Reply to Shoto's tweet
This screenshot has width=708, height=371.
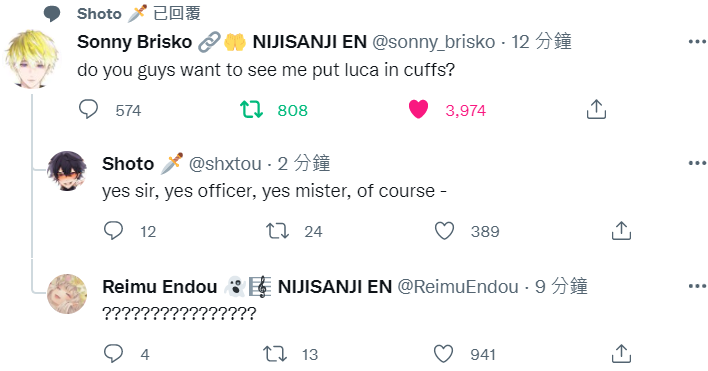coord(113,231)
